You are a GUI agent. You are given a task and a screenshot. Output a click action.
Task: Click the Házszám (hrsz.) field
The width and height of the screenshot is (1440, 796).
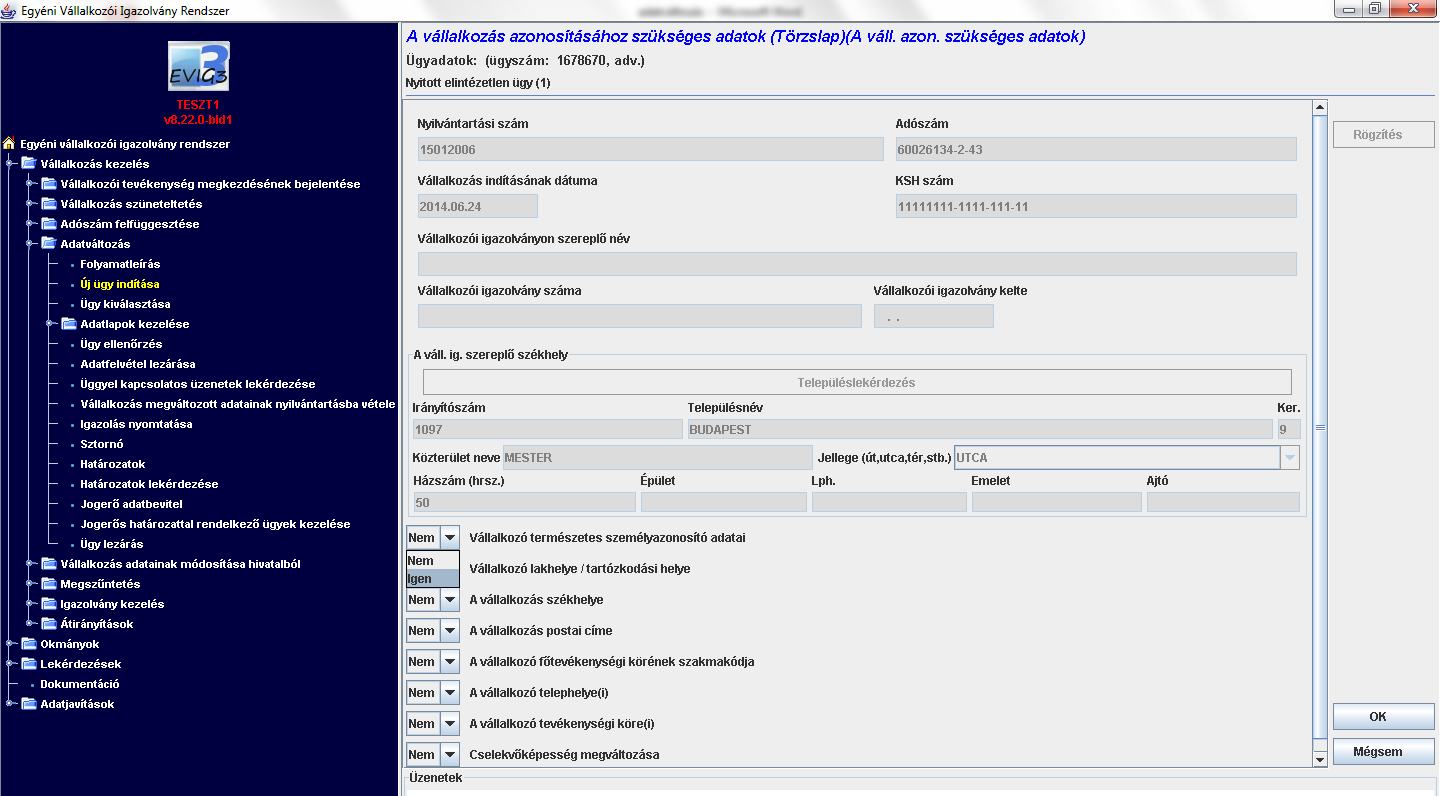click(524, 502)
